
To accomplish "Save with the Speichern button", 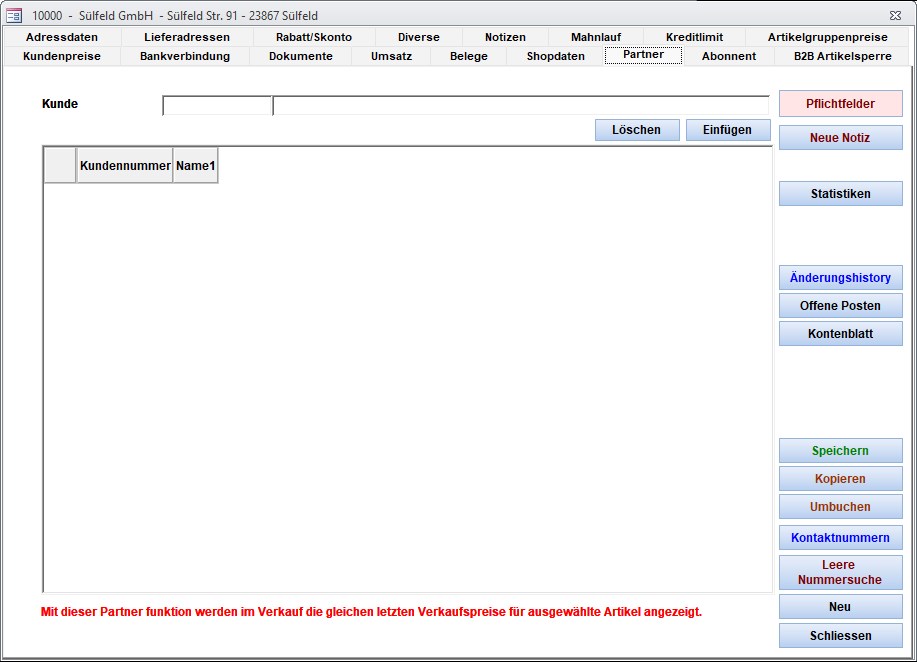I will pyautogui.click(x=840, y=451).
